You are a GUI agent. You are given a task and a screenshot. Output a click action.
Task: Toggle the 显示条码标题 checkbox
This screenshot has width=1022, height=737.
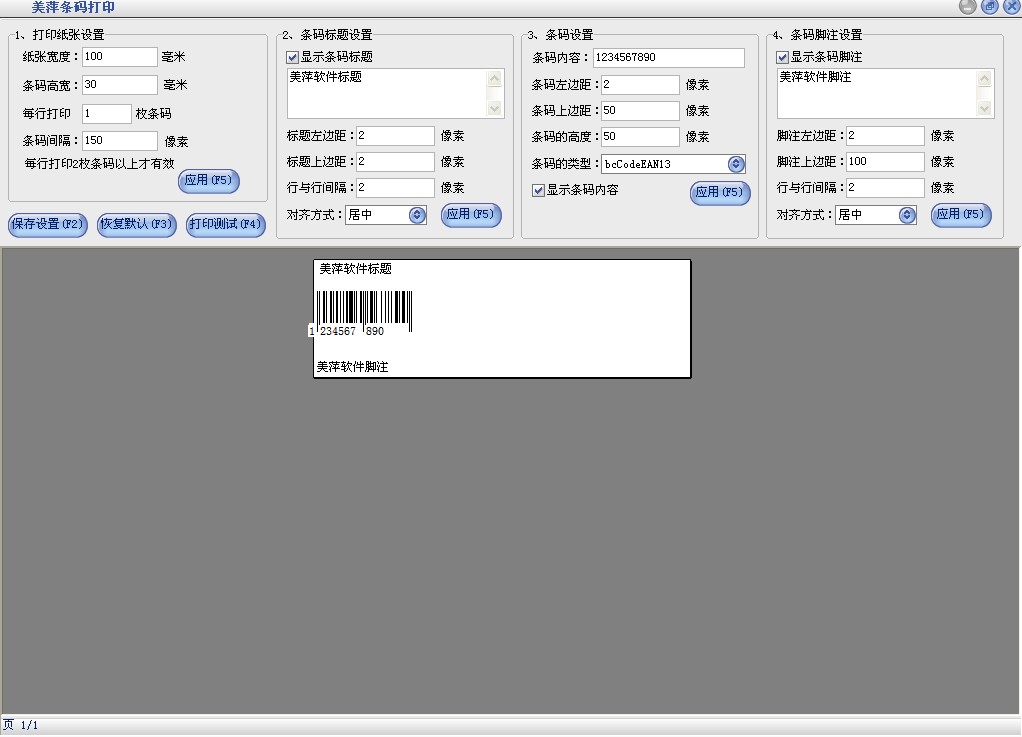[x=293, y=57]
